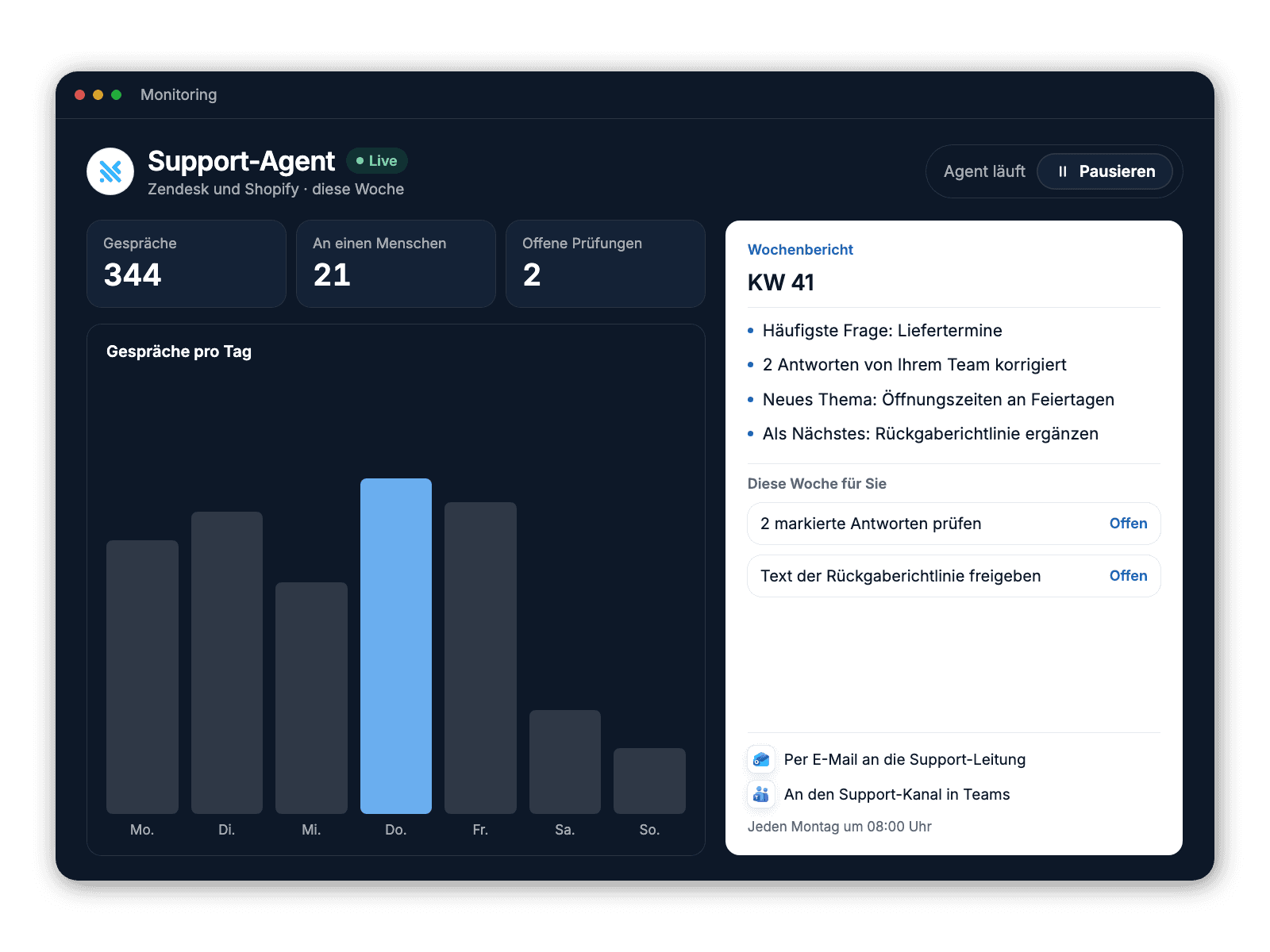Click '2 Antworten von Ihrem Team korrigiert'
This screenshot has width=1270, height=952.
914,365
